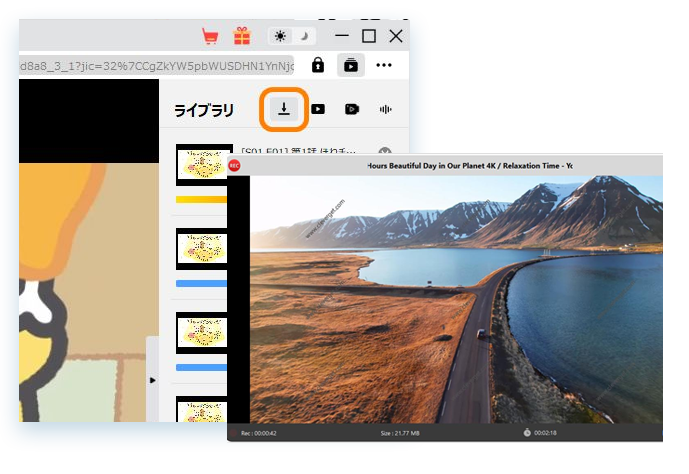Open the recorded video tab in ライブラリ
The width and height of the screenshot is (689, 474).
click(352, 109)
